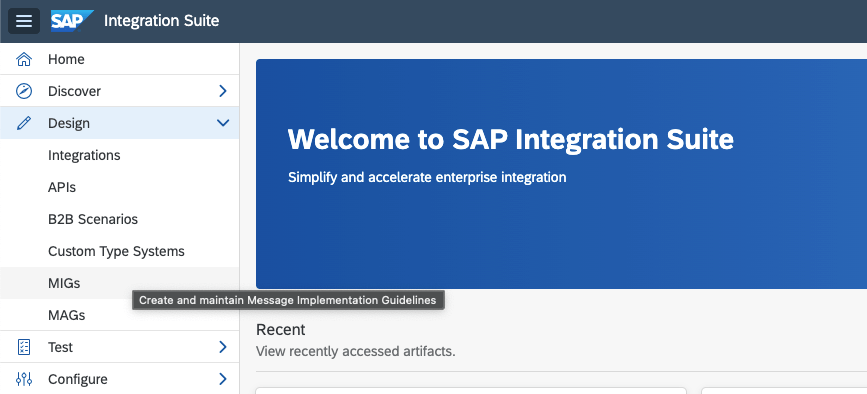This screenshot has height=394, width=867.
Task: Click the Integration Suite title text
Action: 161,21
